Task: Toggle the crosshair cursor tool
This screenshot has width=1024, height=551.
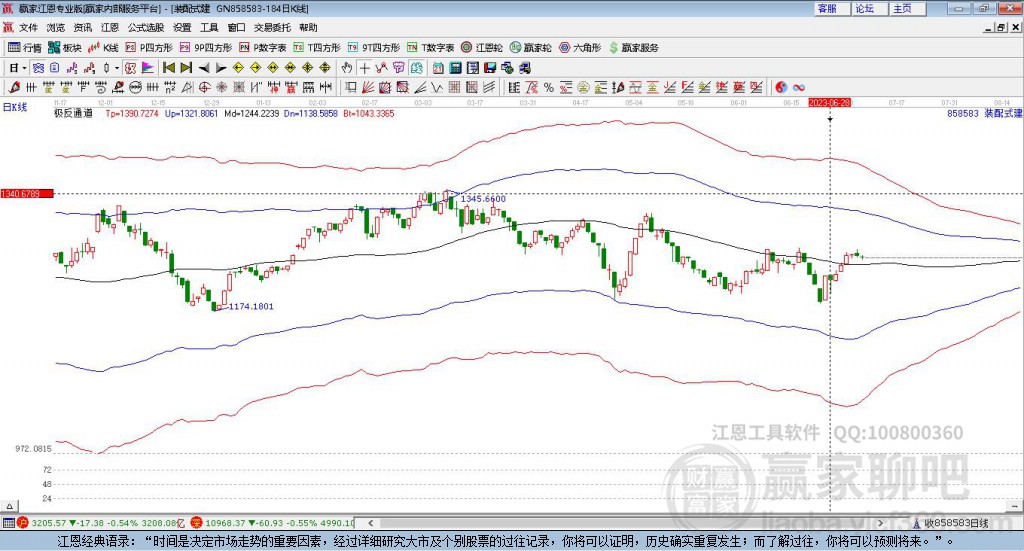Action: pos(364,68)
